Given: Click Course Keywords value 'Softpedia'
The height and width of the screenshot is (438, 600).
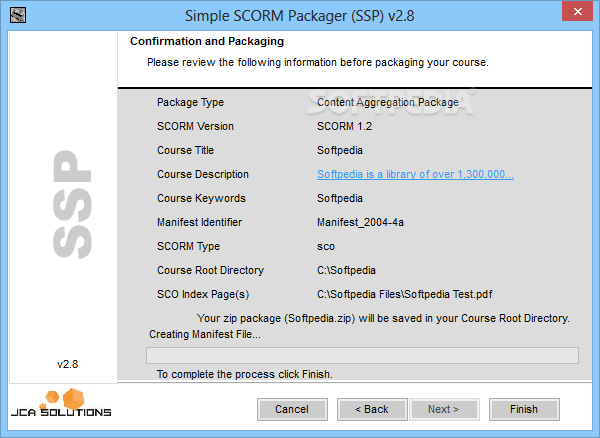Looking at the screenshot, I should click(340, 199).
